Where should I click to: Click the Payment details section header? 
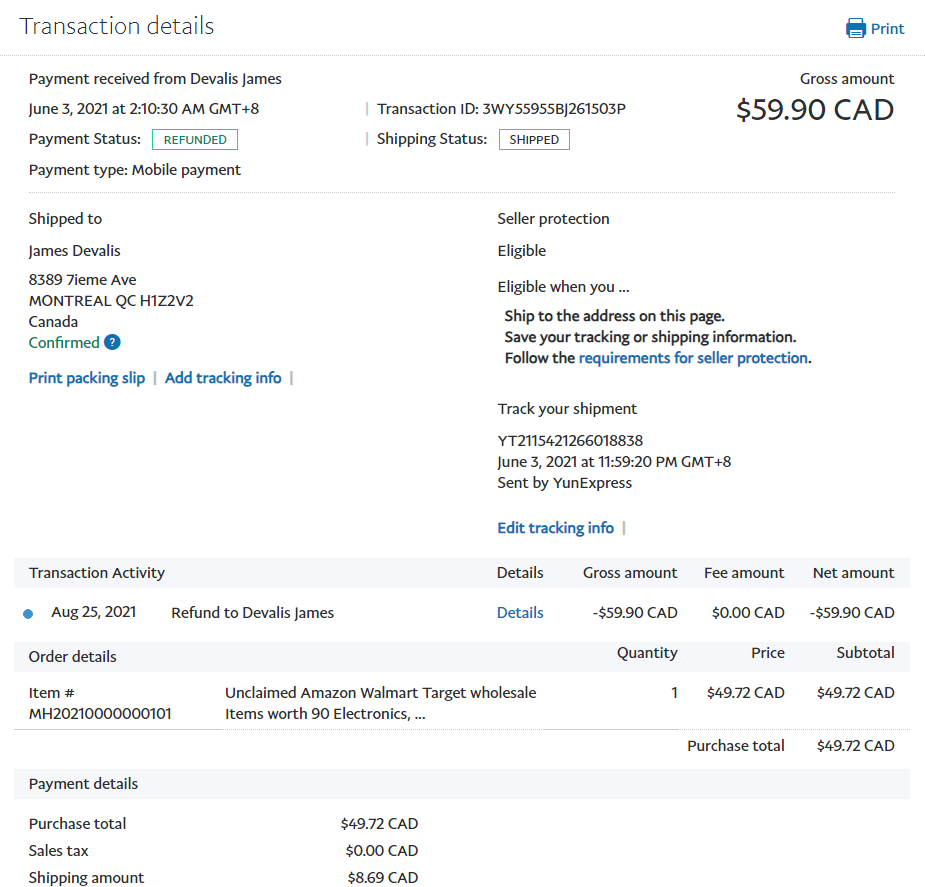coord(84,784)
